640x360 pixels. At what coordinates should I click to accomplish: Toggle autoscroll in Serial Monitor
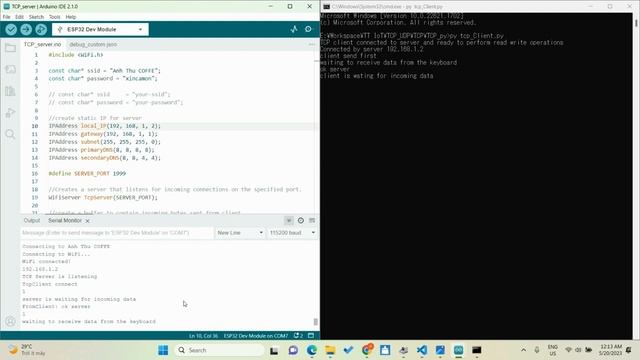coord(289,220)
